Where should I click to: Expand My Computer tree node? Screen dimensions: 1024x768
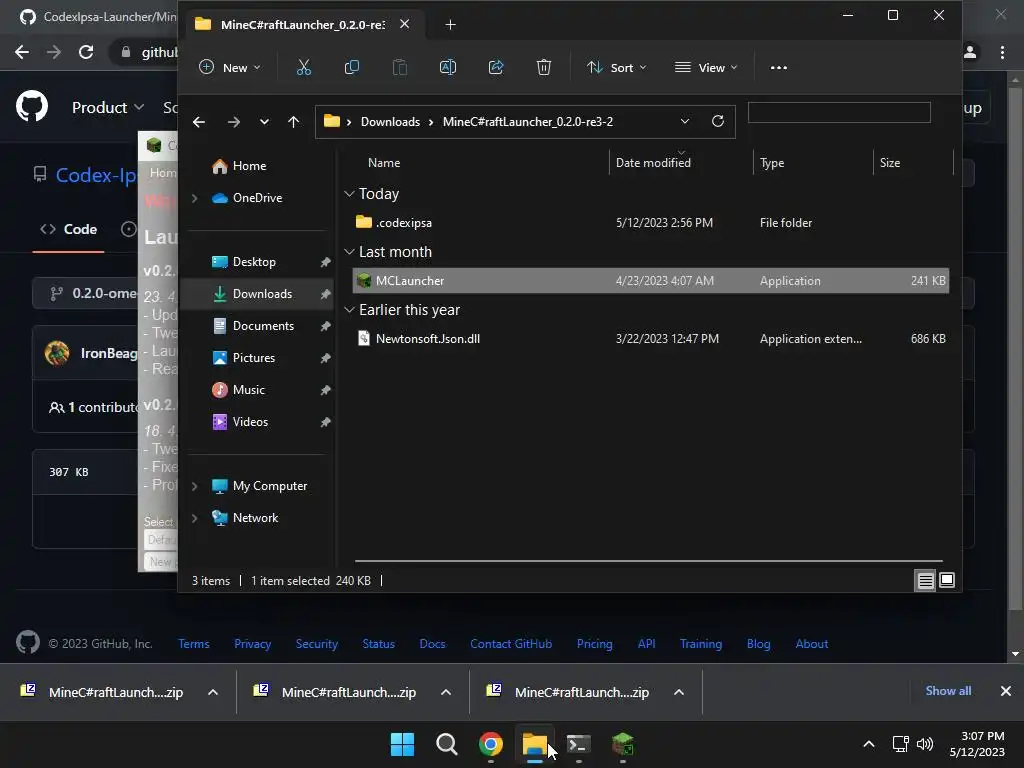(195, 486)
